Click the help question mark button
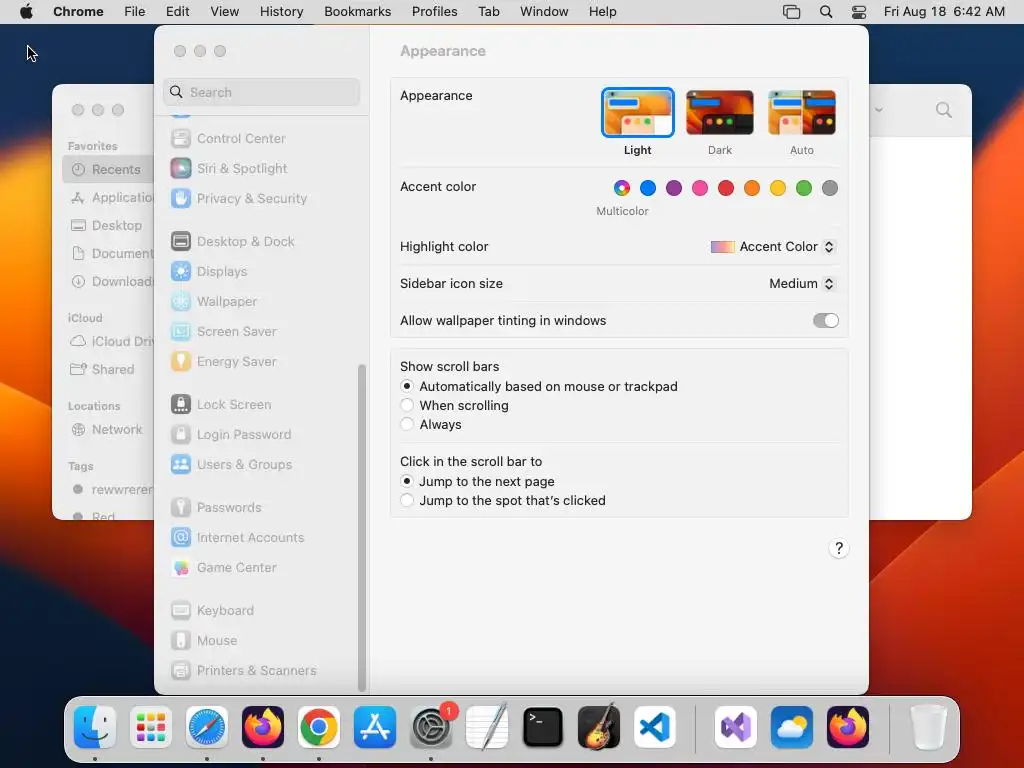The image size is (1024, 768). (839, 549)
